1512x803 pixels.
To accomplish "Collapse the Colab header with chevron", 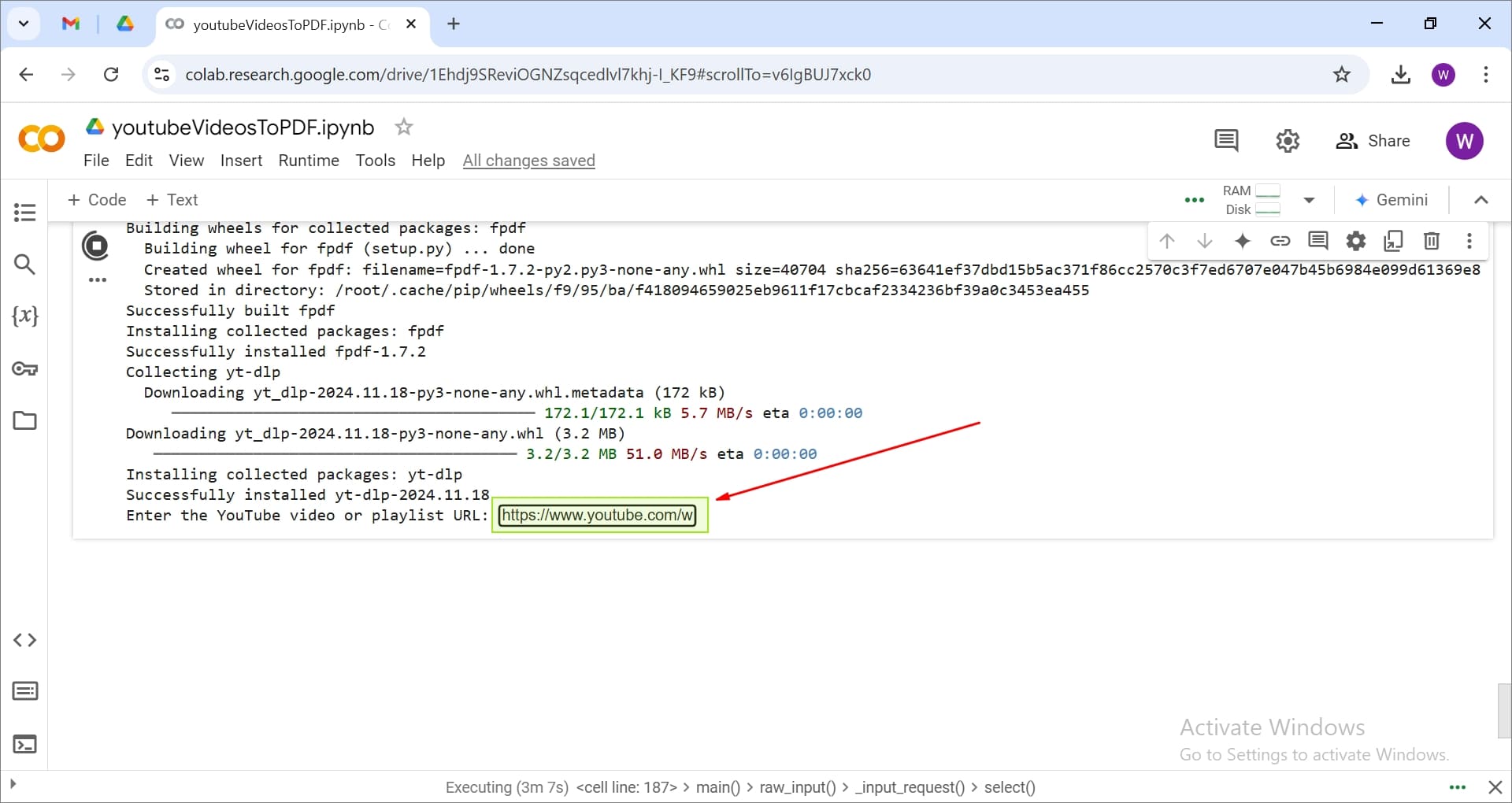I will [x=1480, y=200].
